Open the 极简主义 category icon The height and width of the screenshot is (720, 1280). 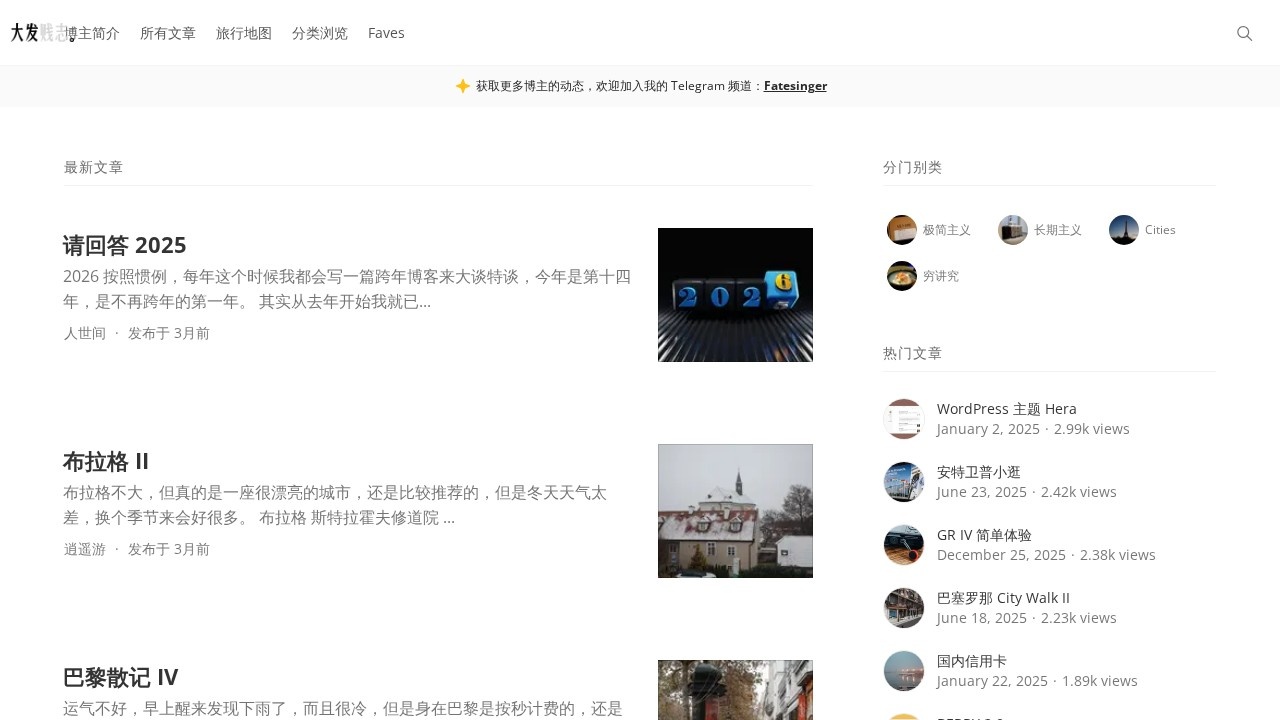tap(901, 229)
